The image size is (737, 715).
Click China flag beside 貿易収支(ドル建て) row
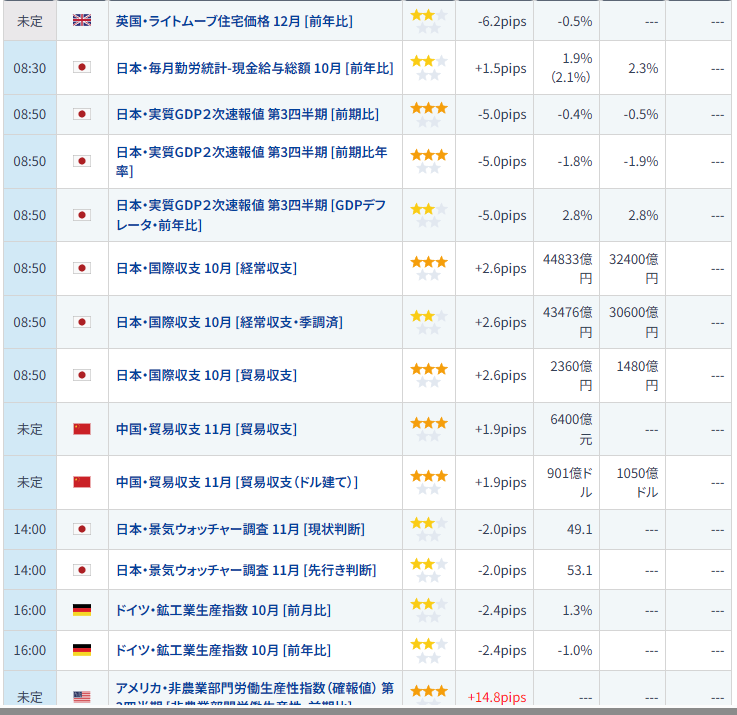(x=82, y=482)
